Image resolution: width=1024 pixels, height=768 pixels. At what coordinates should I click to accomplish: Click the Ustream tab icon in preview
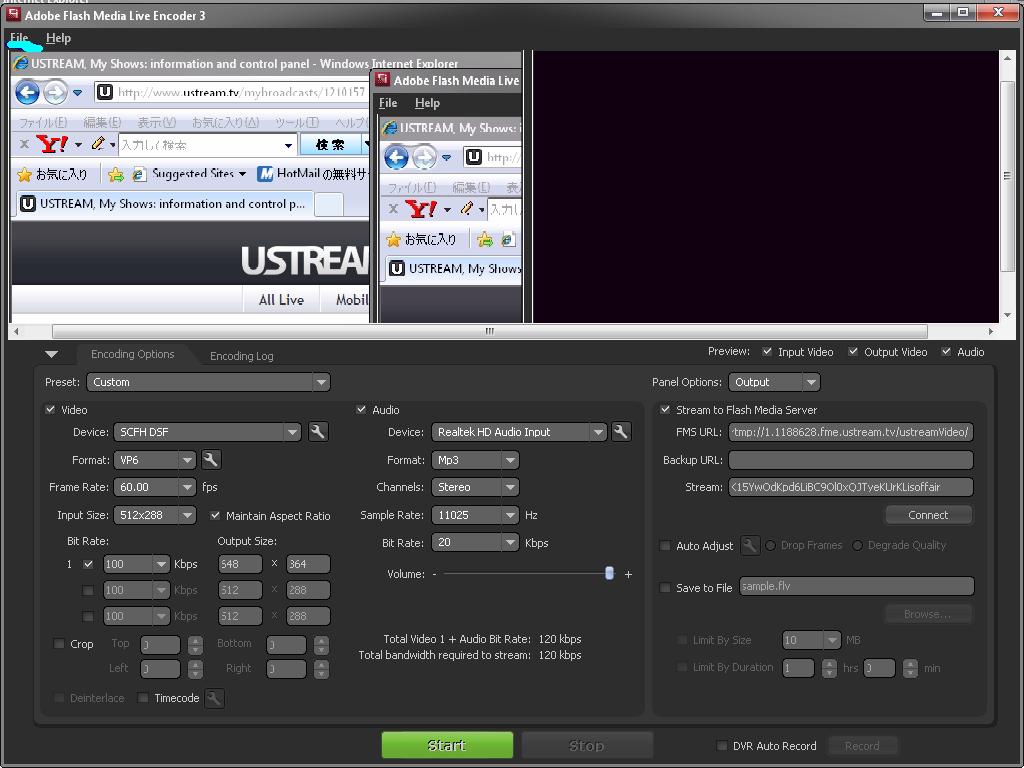pos(27,204)
